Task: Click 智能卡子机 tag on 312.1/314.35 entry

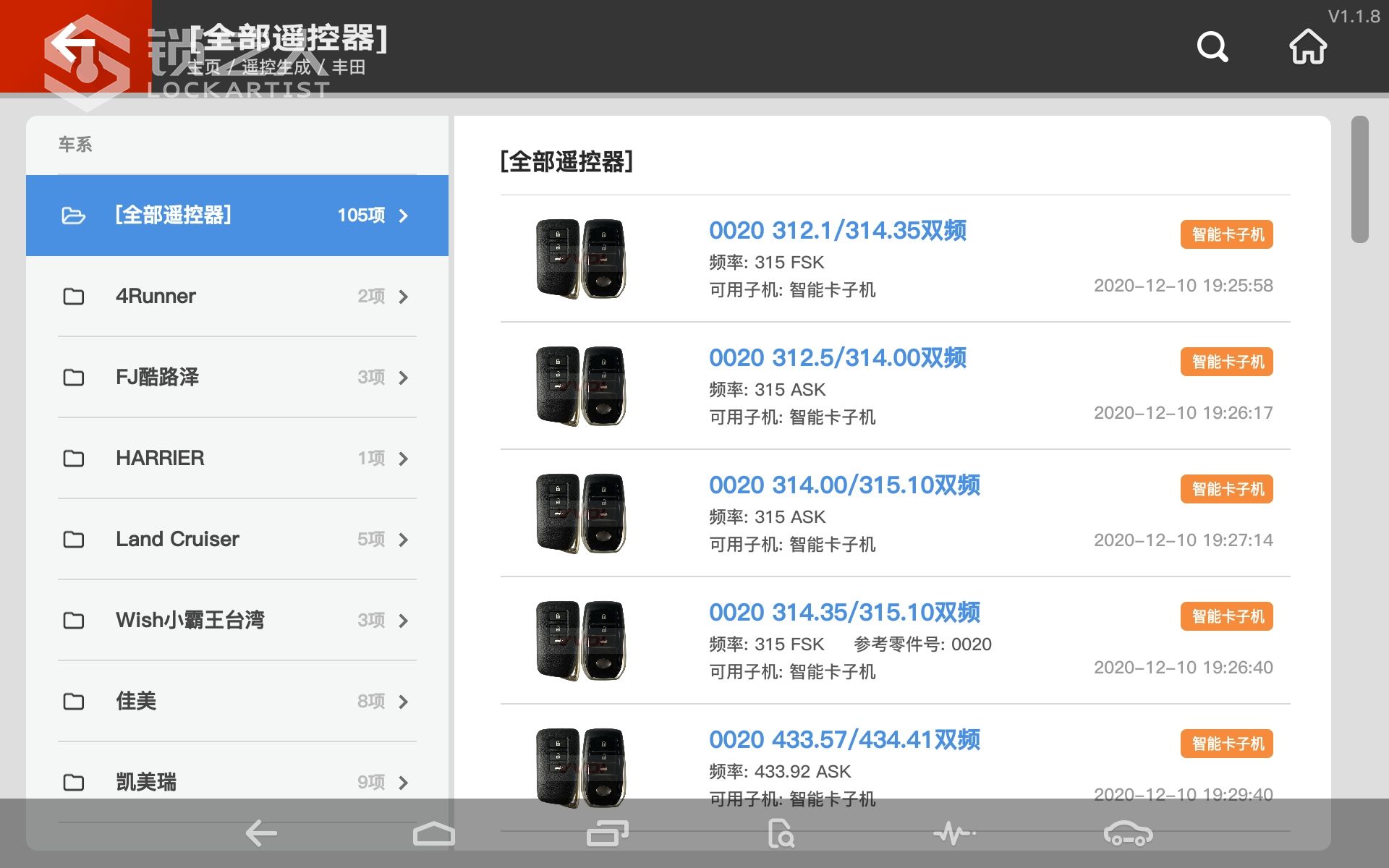Action: [1227, 234]
